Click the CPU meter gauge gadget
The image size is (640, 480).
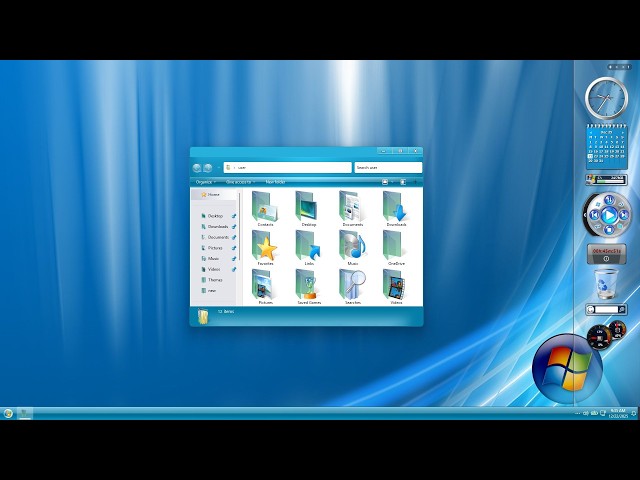point(599,336)
